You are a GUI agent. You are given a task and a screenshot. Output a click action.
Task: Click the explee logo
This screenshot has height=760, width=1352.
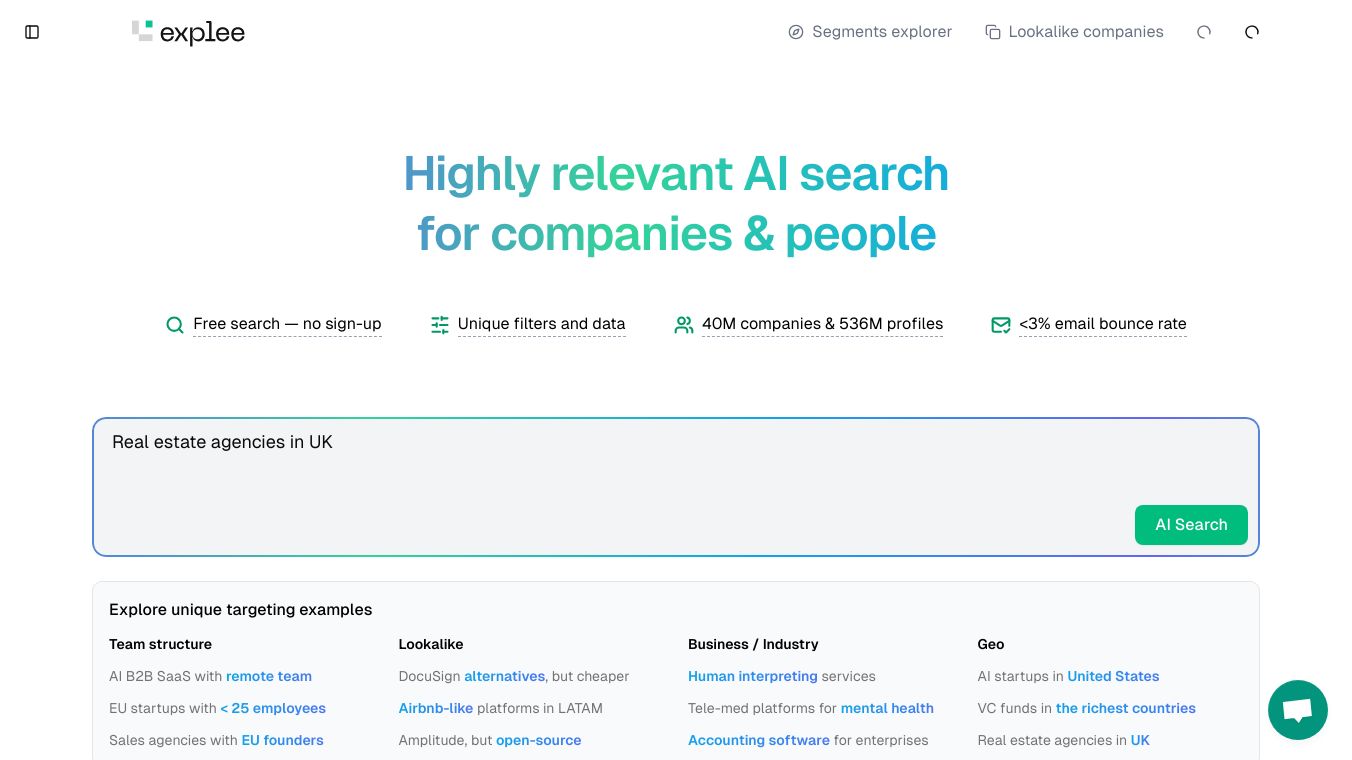(189, 32)
